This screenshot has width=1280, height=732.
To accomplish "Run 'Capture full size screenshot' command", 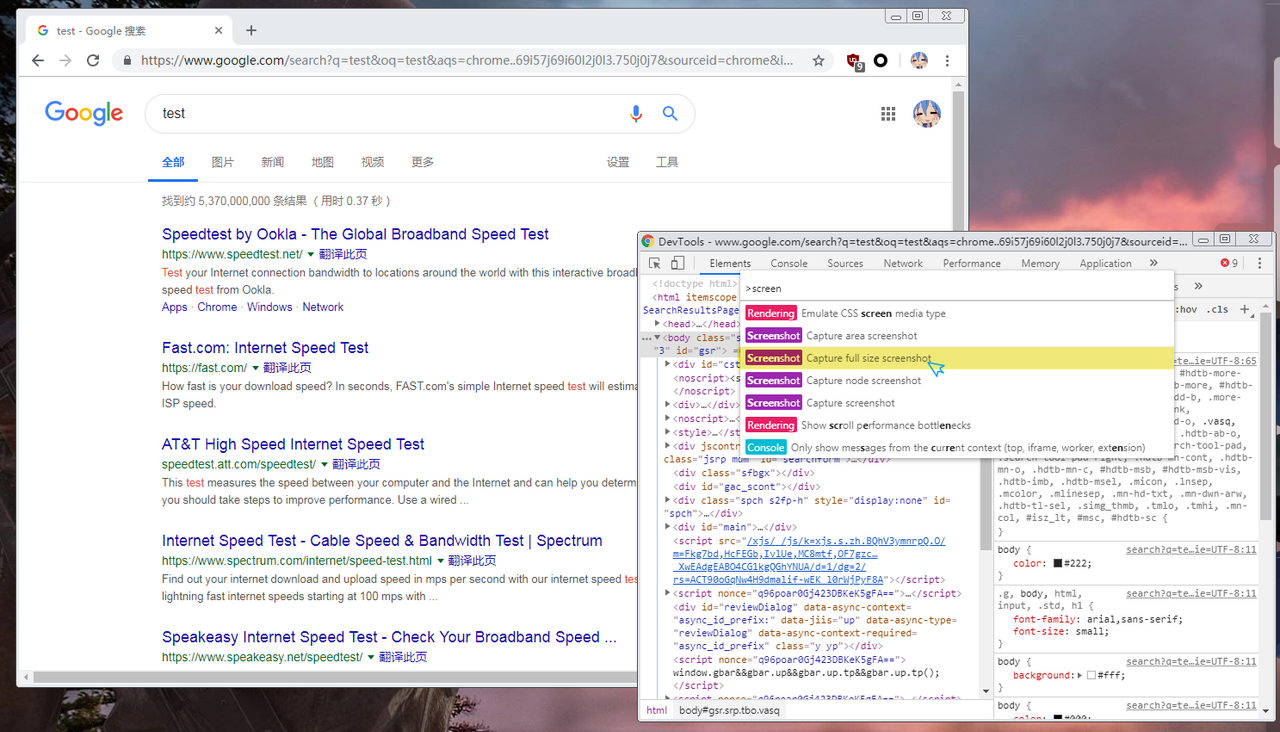I will point(956,358).
